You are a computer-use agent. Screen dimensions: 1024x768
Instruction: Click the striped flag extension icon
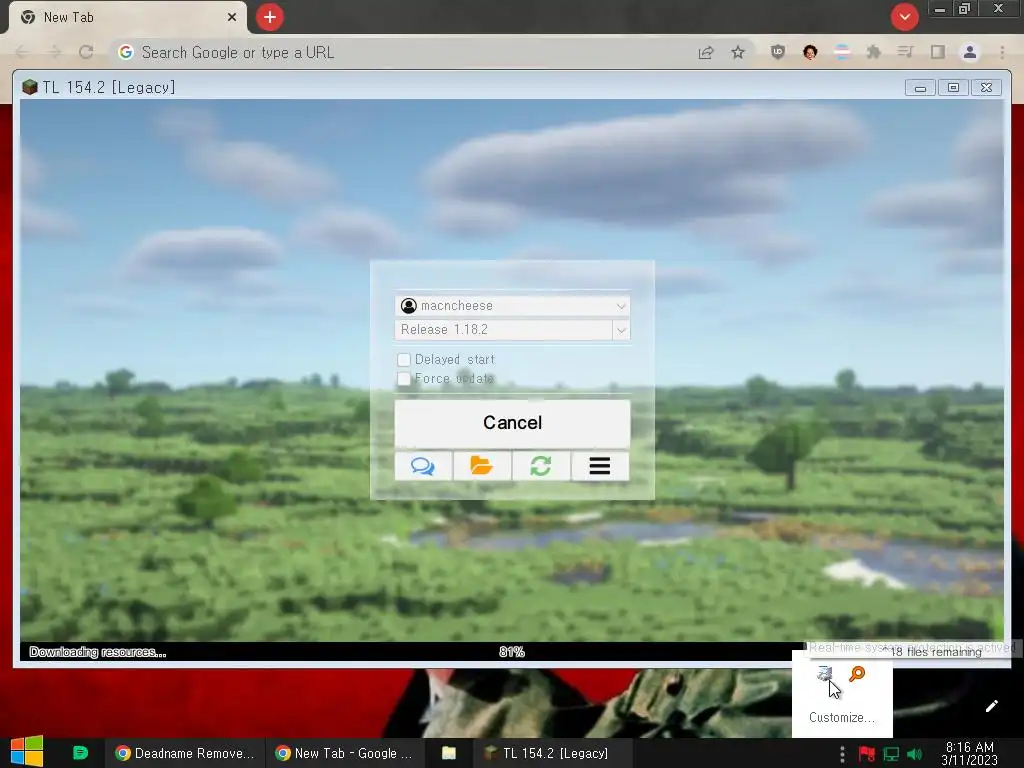point(842,52)
